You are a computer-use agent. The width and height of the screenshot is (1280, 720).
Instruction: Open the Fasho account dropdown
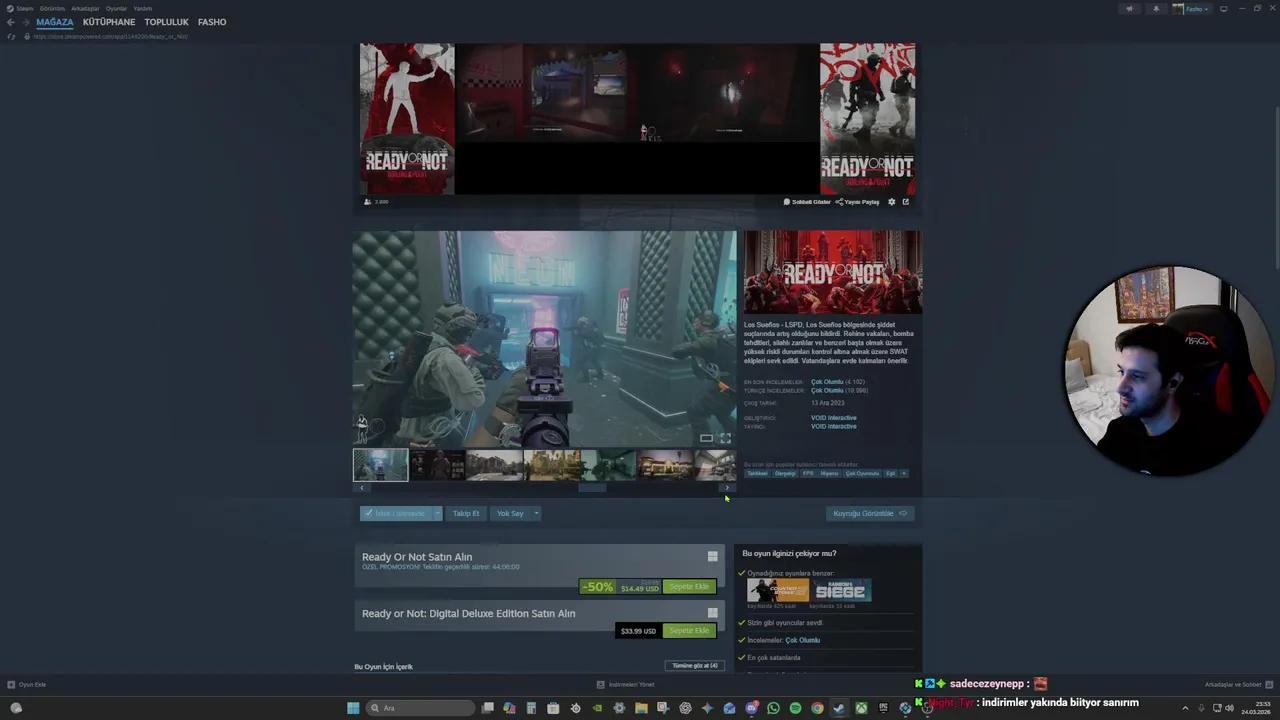pos(1192,9)
